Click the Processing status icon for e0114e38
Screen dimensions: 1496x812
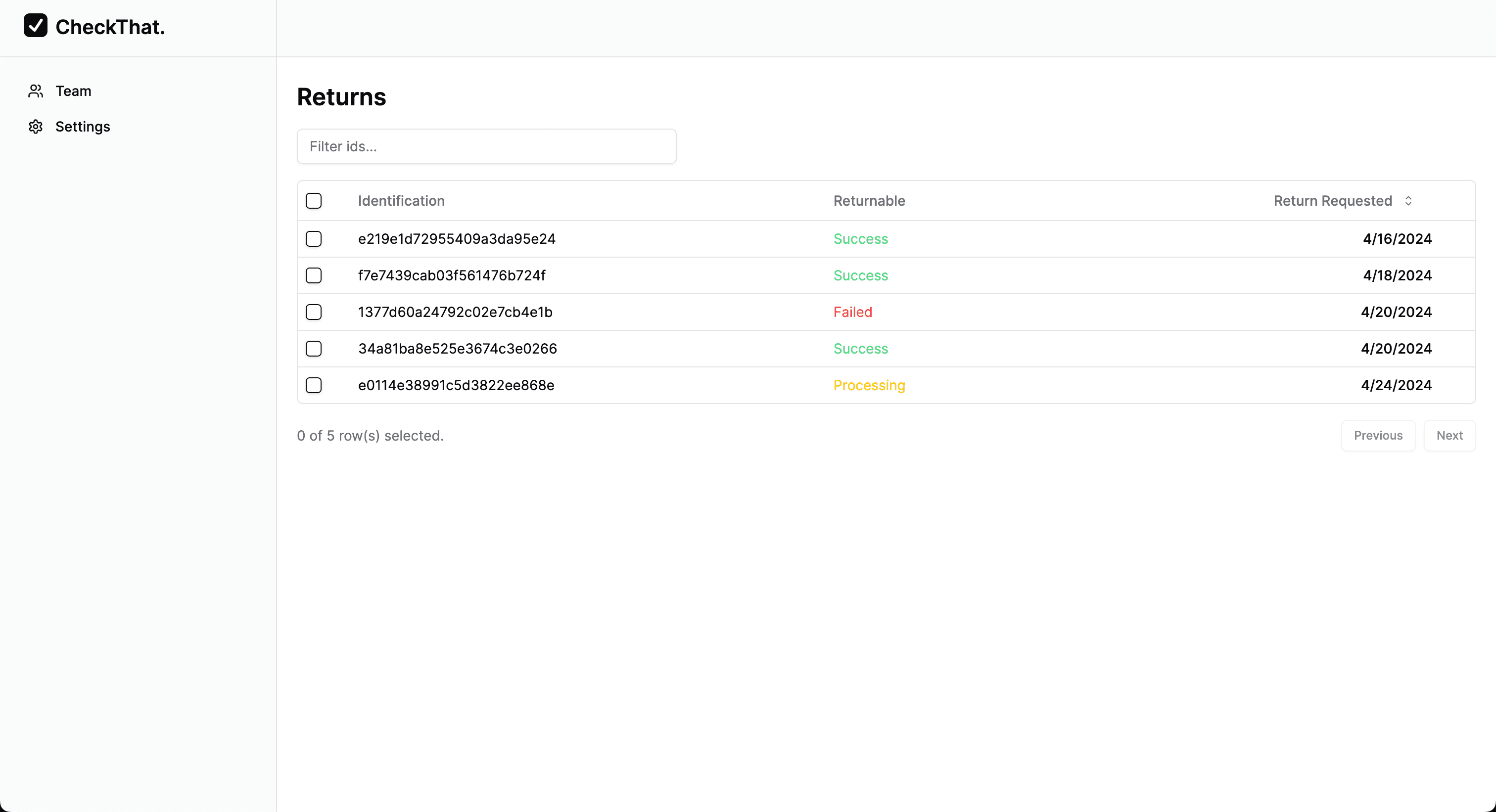[869, 385]
